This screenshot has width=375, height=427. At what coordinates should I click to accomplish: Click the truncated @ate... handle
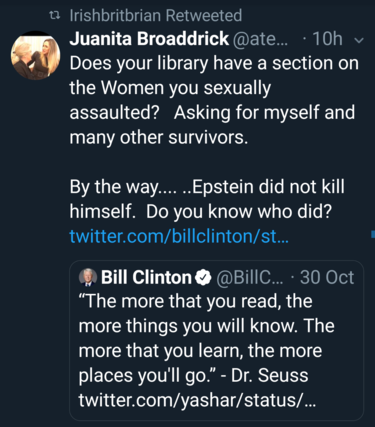coord(260,39)
